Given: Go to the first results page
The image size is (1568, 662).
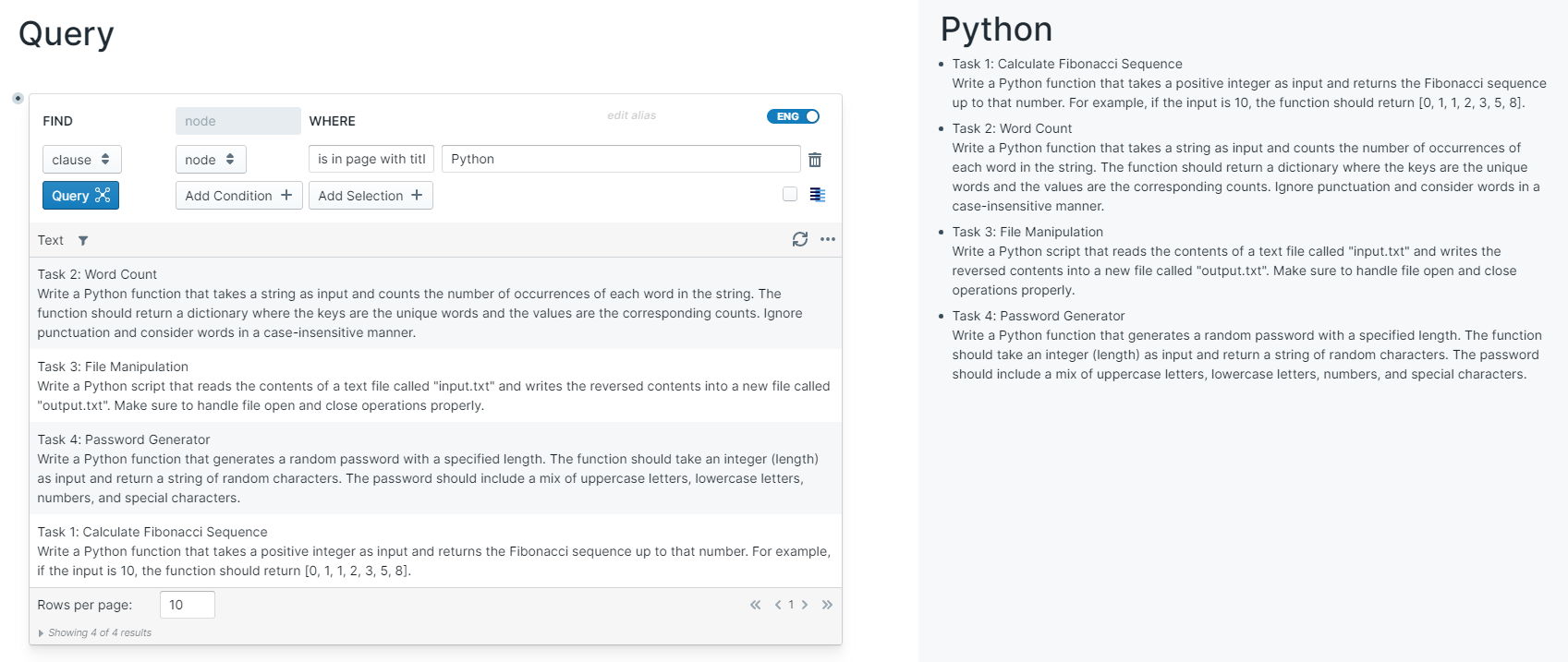Looking at the screenshot, I should coord(755,605).
